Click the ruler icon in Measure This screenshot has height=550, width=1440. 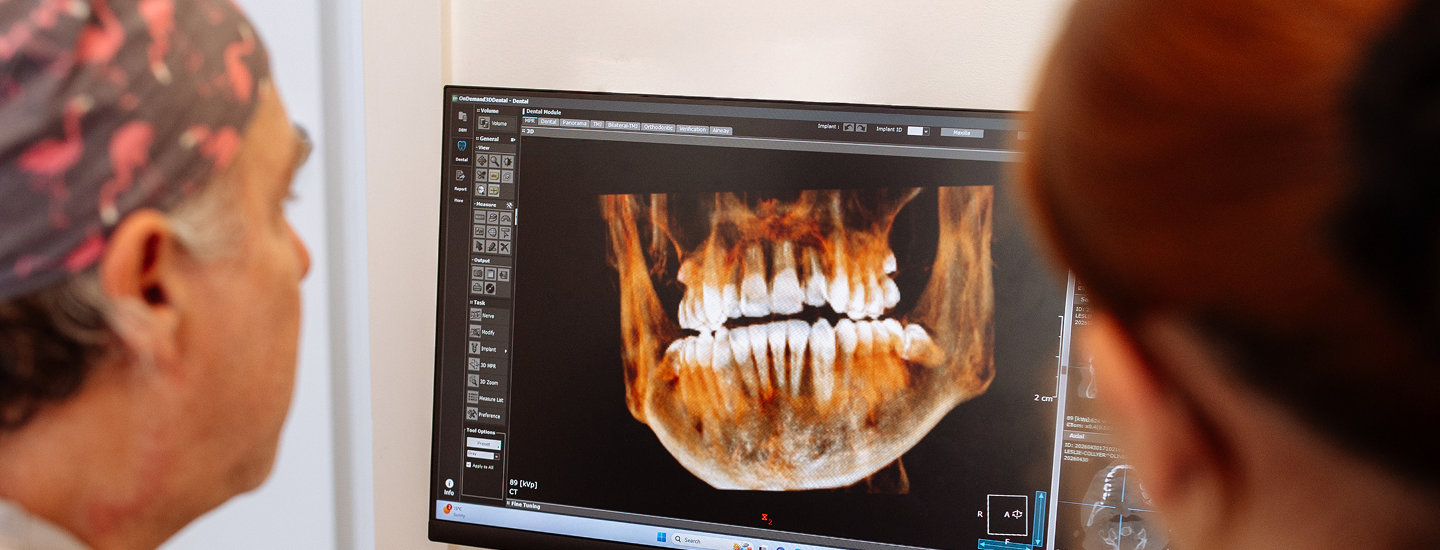(480, 217)
